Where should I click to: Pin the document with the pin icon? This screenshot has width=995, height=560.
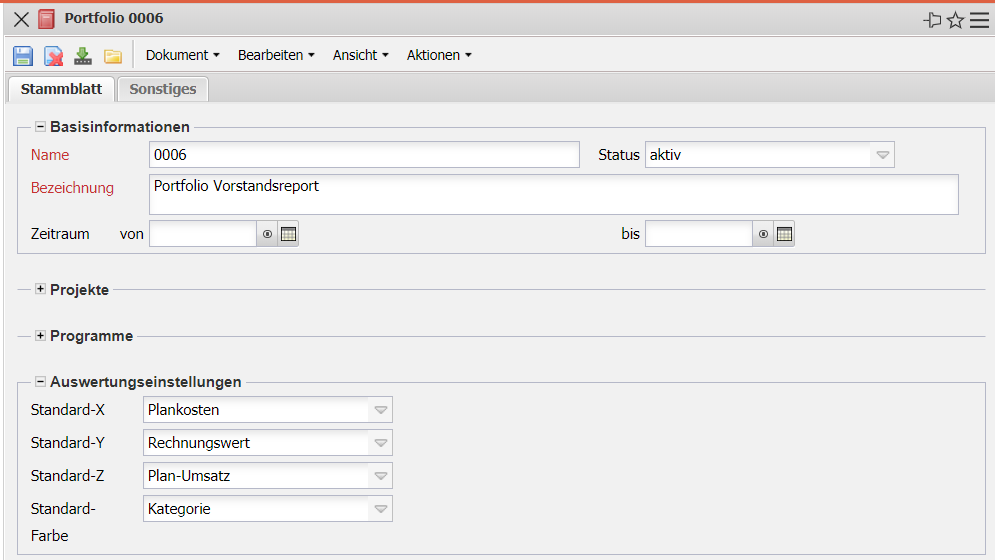(x=932, y=20)
